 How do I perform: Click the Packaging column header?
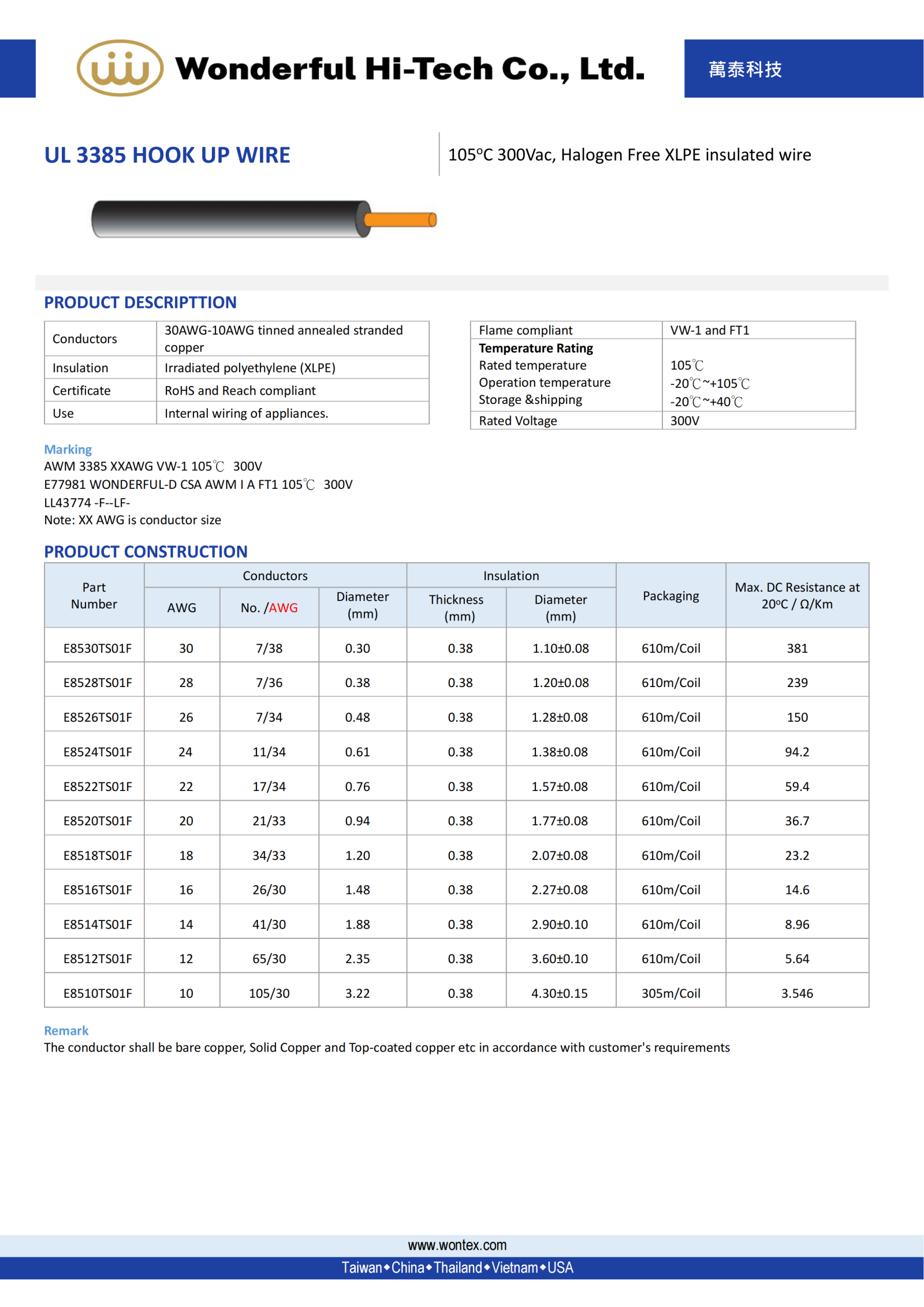pos(670,596)
